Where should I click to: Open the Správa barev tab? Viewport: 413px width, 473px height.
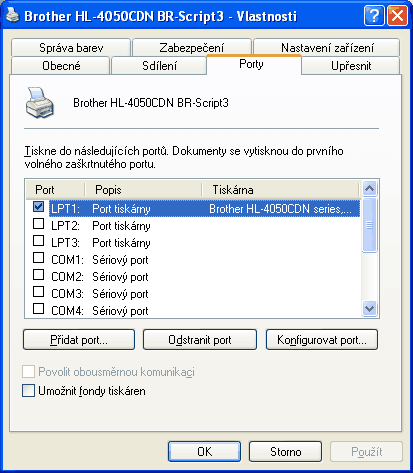click(x=71, y=48)
